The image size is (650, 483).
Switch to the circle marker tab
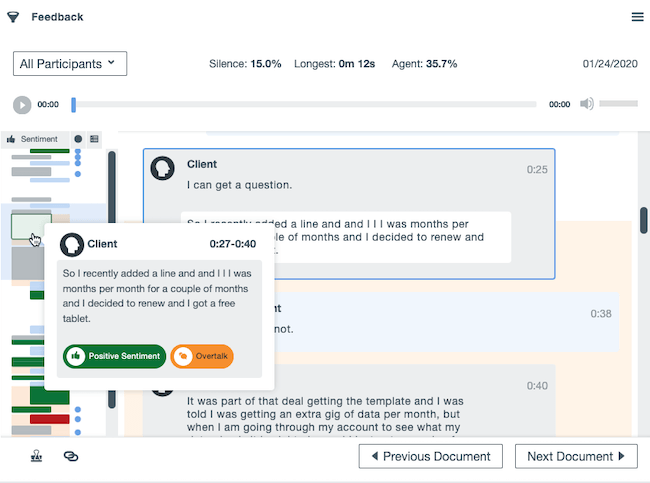click(78, 139)
